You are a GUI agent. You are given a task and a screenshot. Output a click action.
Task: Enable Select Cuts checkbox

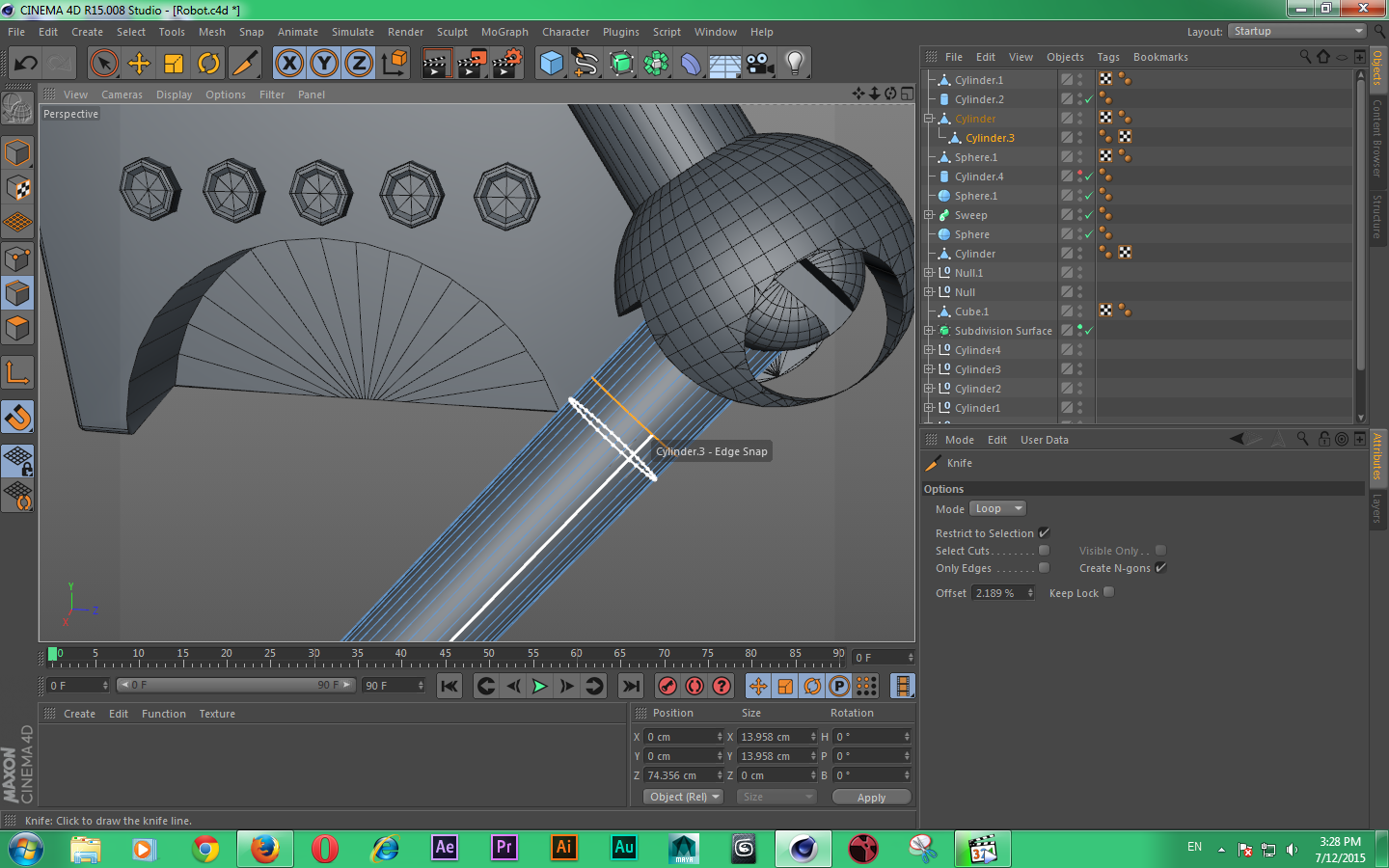coord(1044,550)
